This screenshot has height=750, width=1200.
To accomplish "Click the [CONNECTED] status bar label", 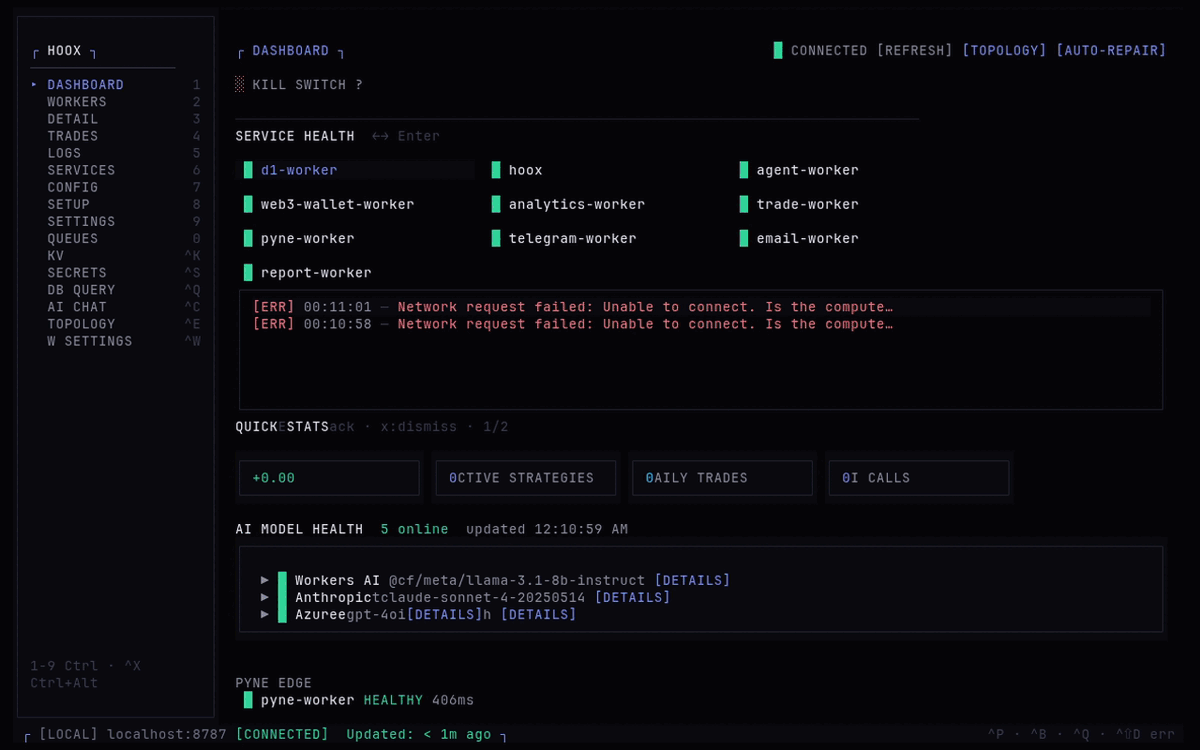I will click(x=282, y=734).
